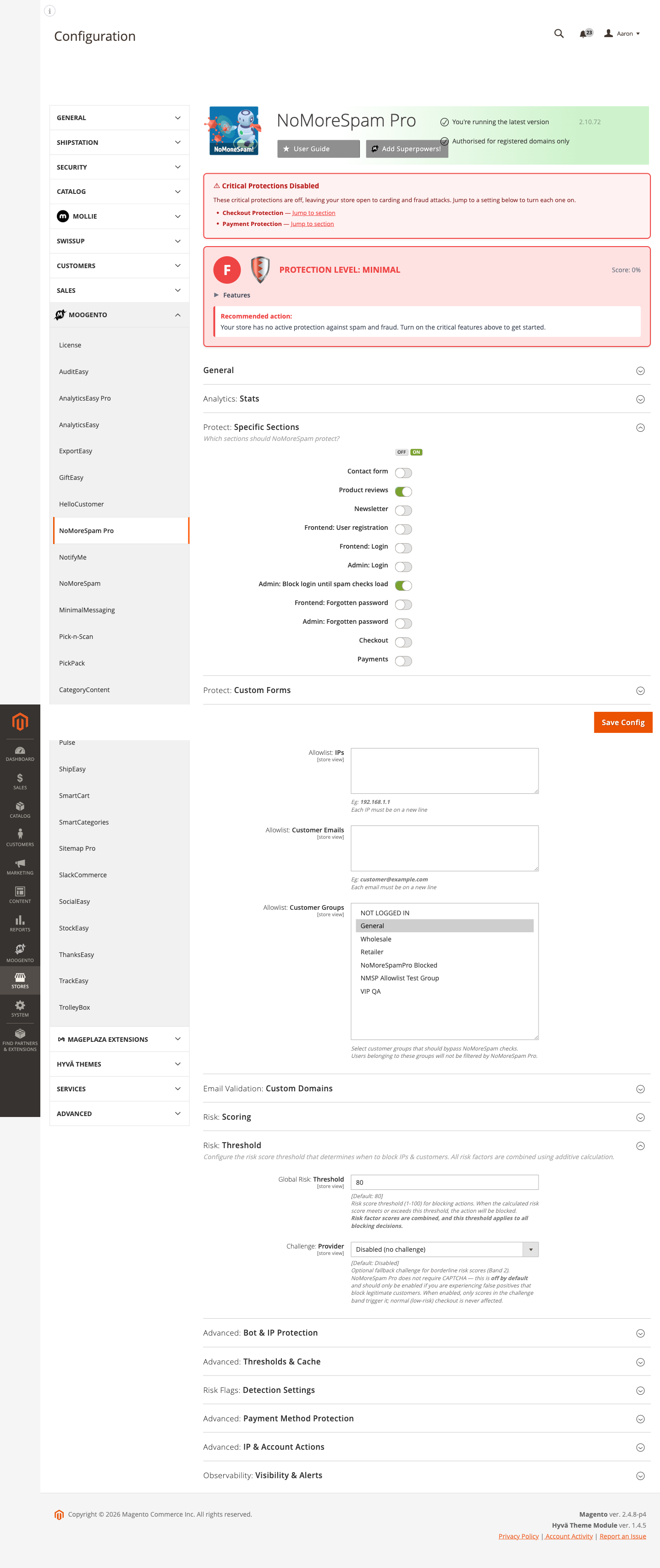Open Customers in admin sidebar
The image size is (660, 1568).
[x=20, y=838]
